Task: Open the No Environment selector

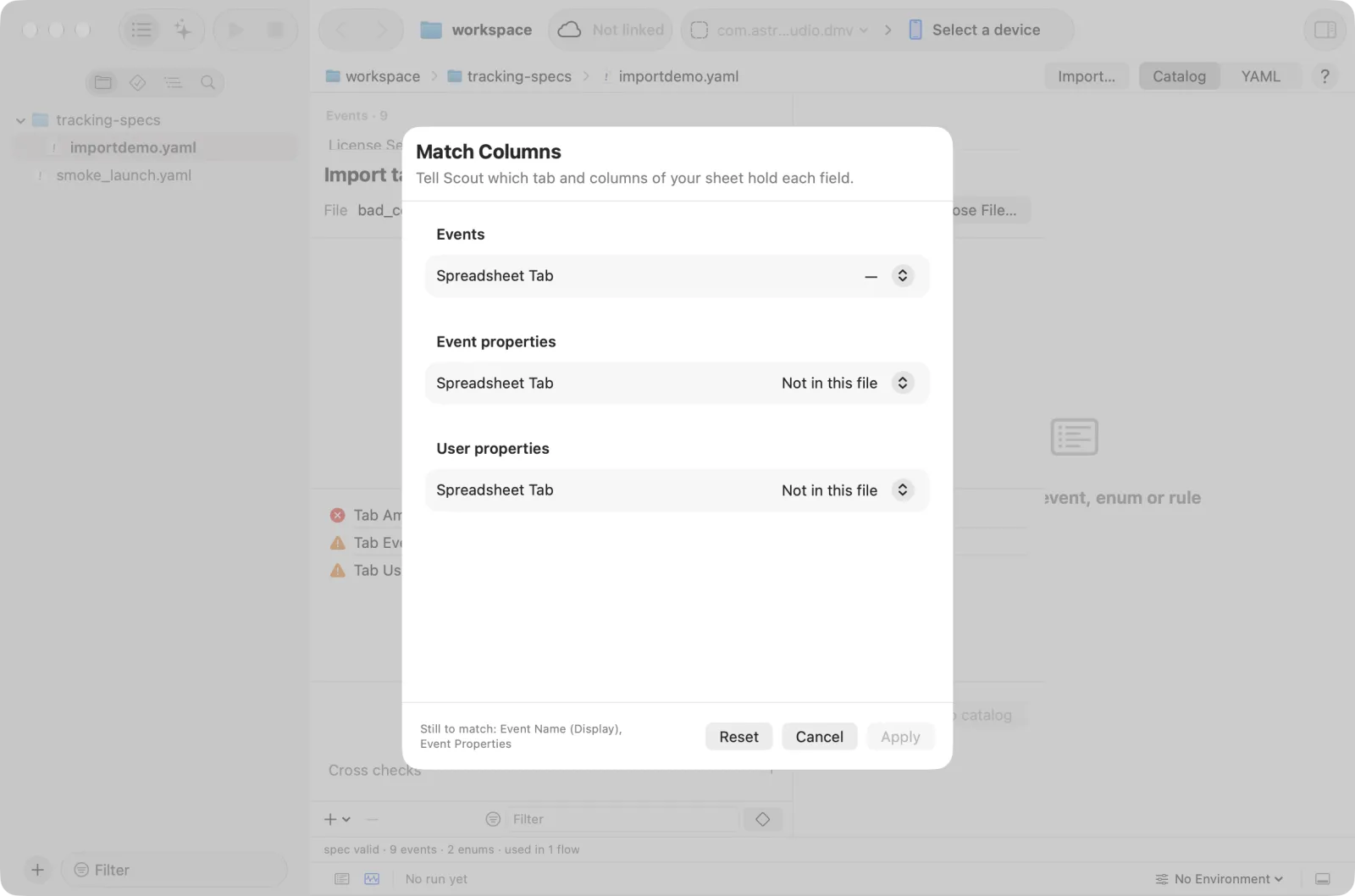Action: tap(1219, 879)
